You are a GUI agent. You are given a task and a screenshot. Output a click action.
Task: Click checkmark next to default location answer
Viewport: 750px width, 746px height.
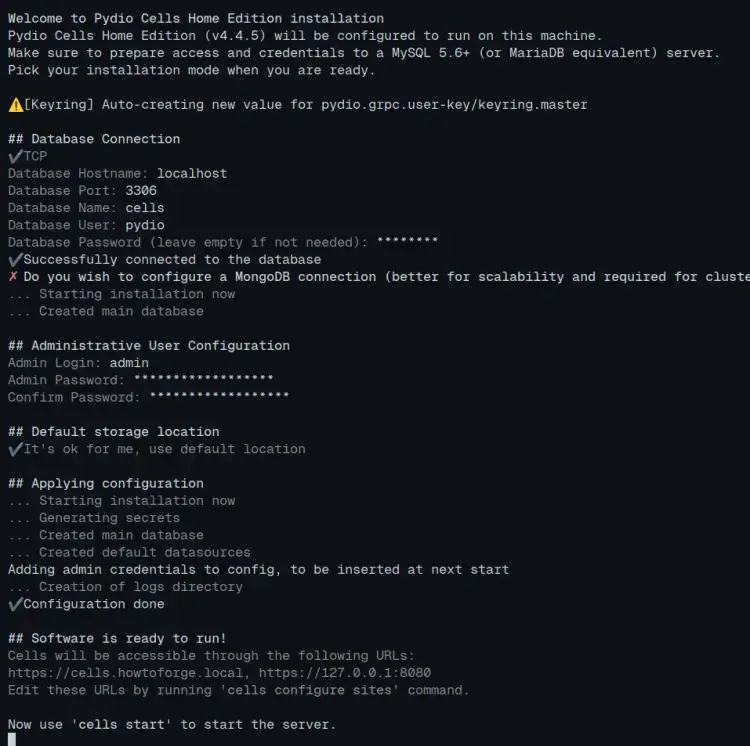(15, 449)
